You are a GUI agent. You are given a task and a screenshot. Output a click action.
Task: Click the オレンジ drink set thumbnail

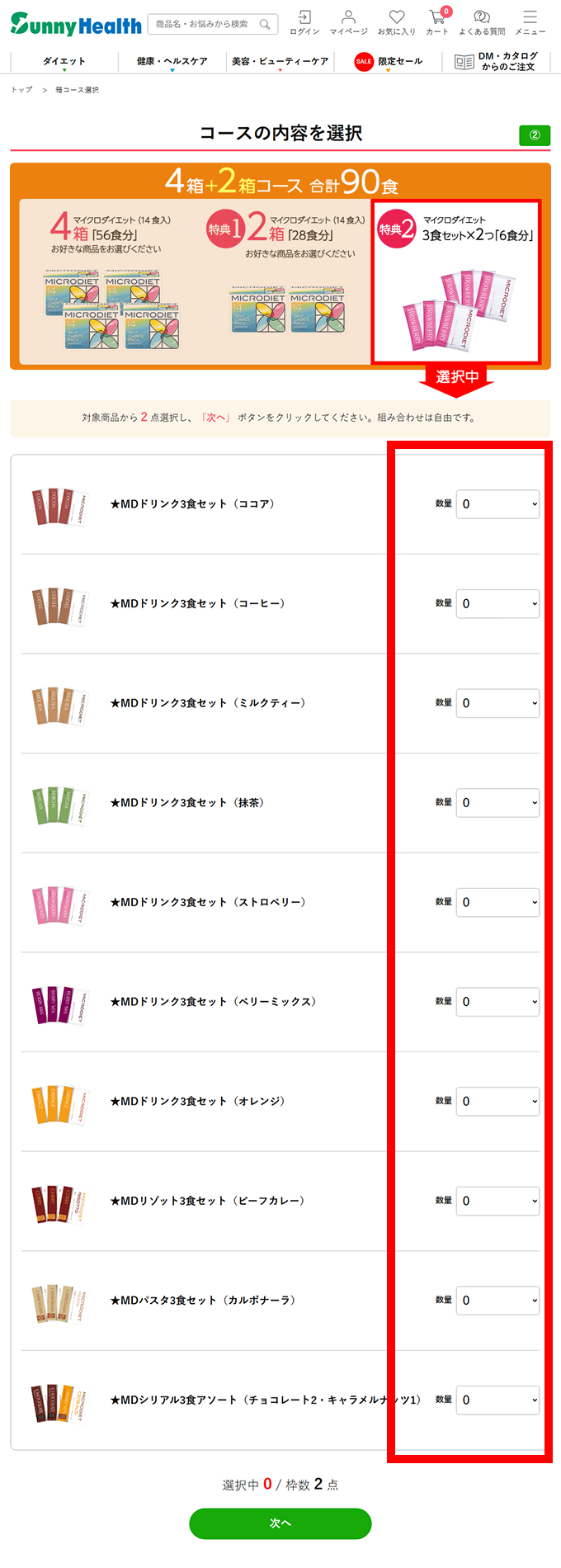click(x=59, y=1102)
